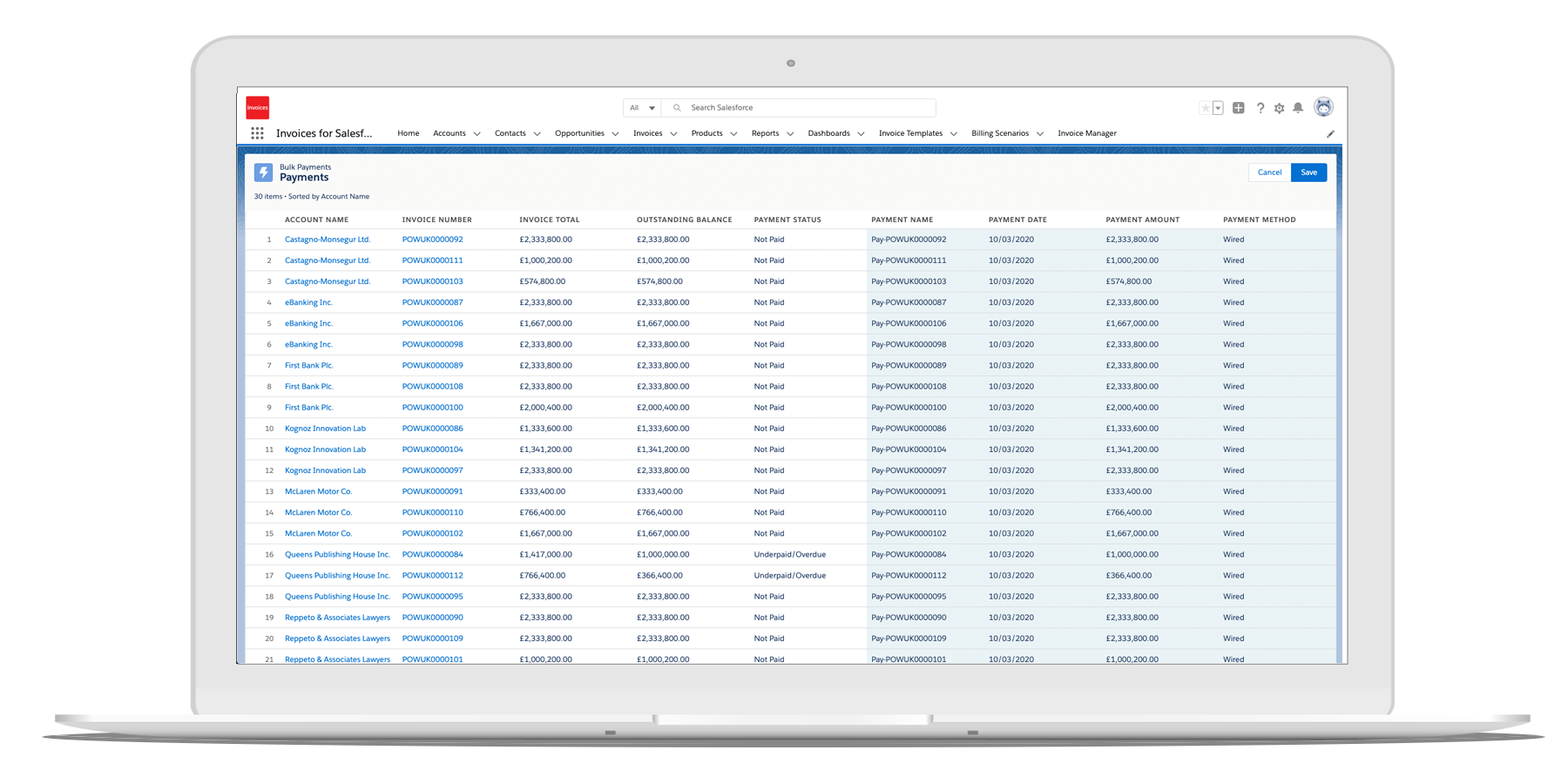Open the search scope All dropdown

click(642, 108)
